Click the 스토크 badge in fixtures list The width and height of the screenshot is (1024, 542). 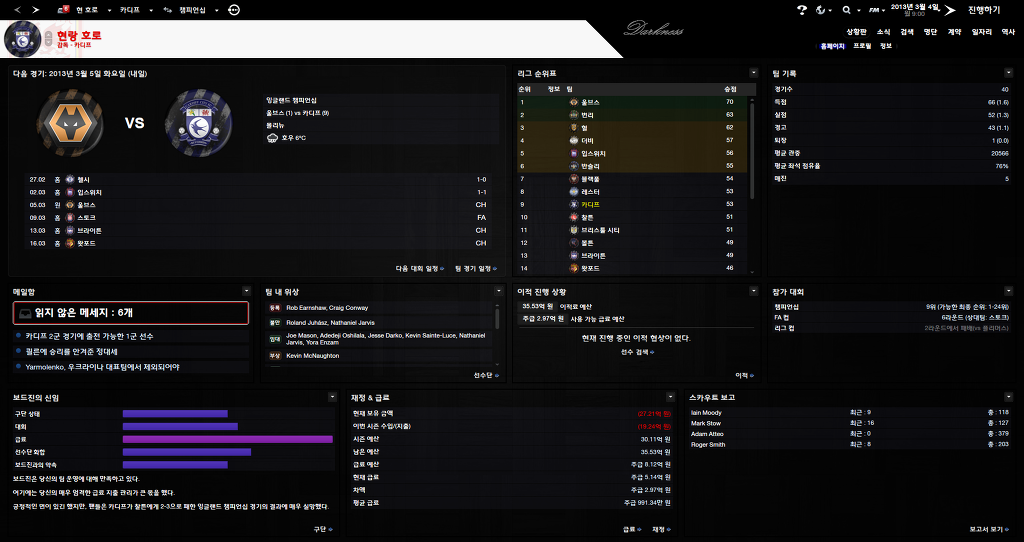pyautogui.click(x=71, y=217)
